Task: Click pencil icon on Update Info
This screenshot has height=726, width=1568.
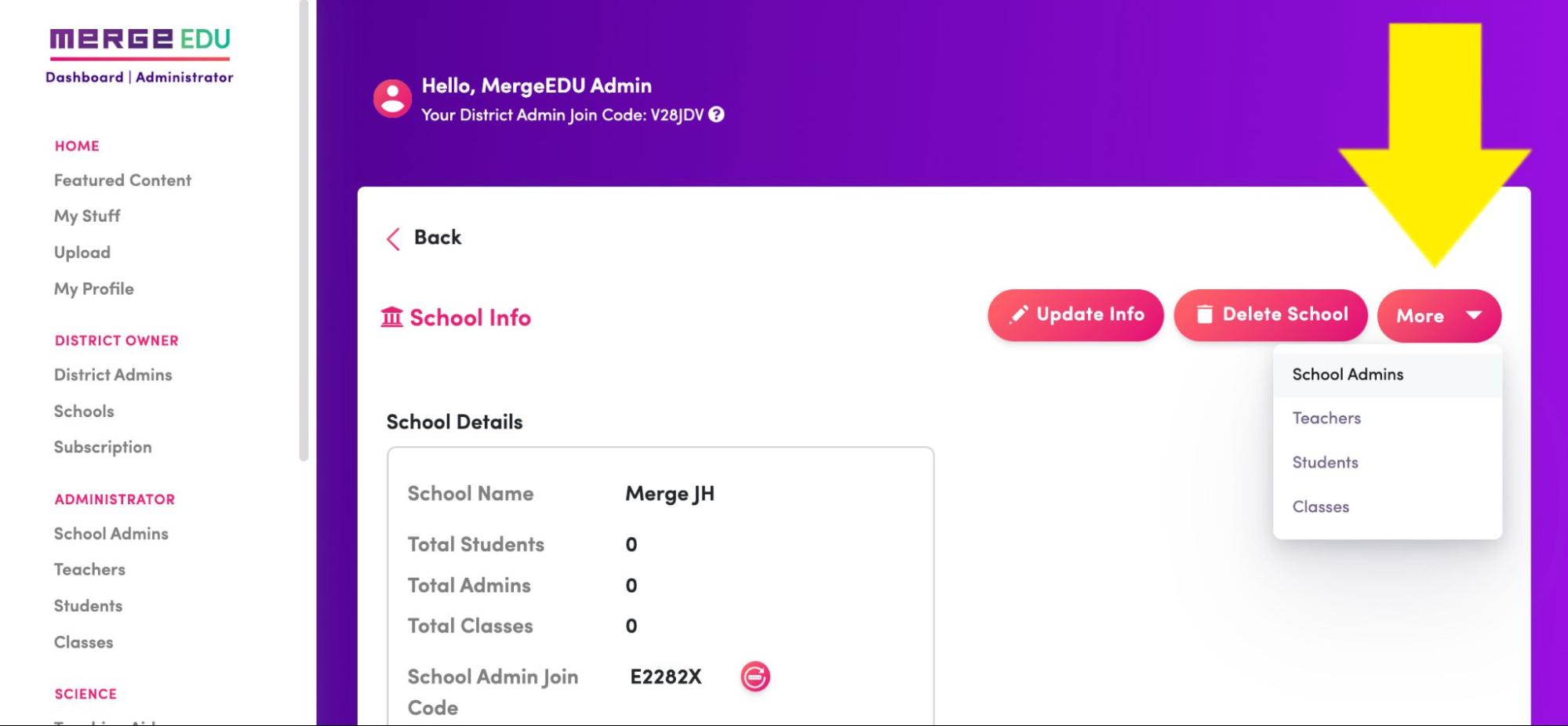Action: [x=1019, y=314]
